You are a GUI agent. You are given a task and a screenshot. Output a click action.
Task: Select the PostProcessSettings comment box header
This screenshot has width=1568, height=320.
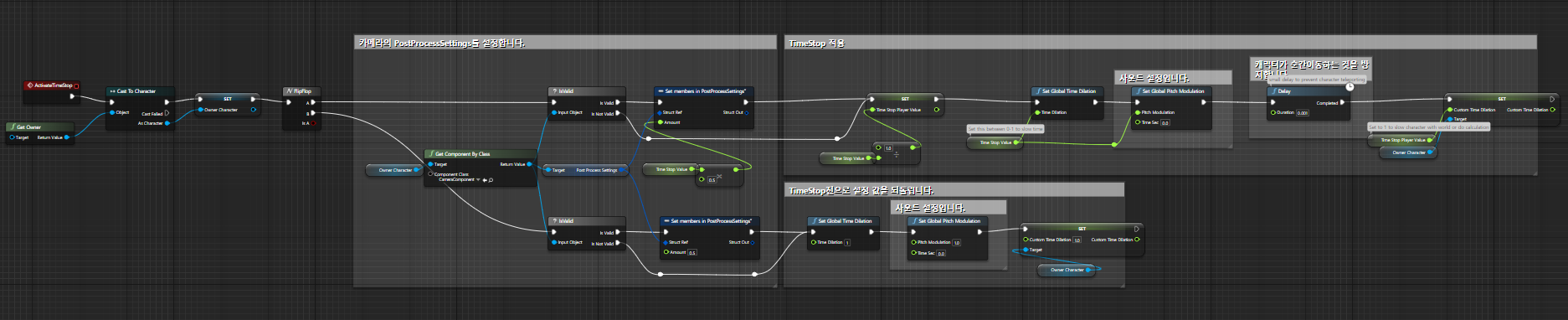tap(566, 43)
